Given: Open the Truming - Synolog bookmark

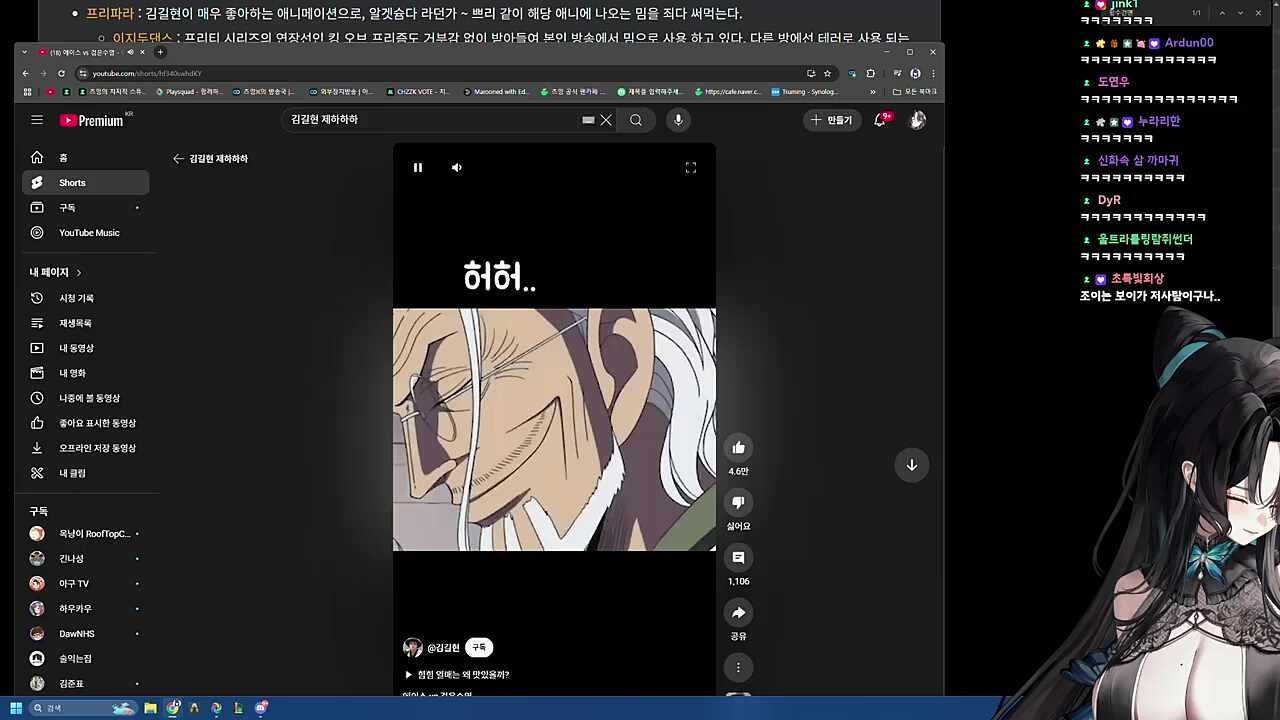Looking at the screenshot, I should pyautogui.click(x=804, y=92).
